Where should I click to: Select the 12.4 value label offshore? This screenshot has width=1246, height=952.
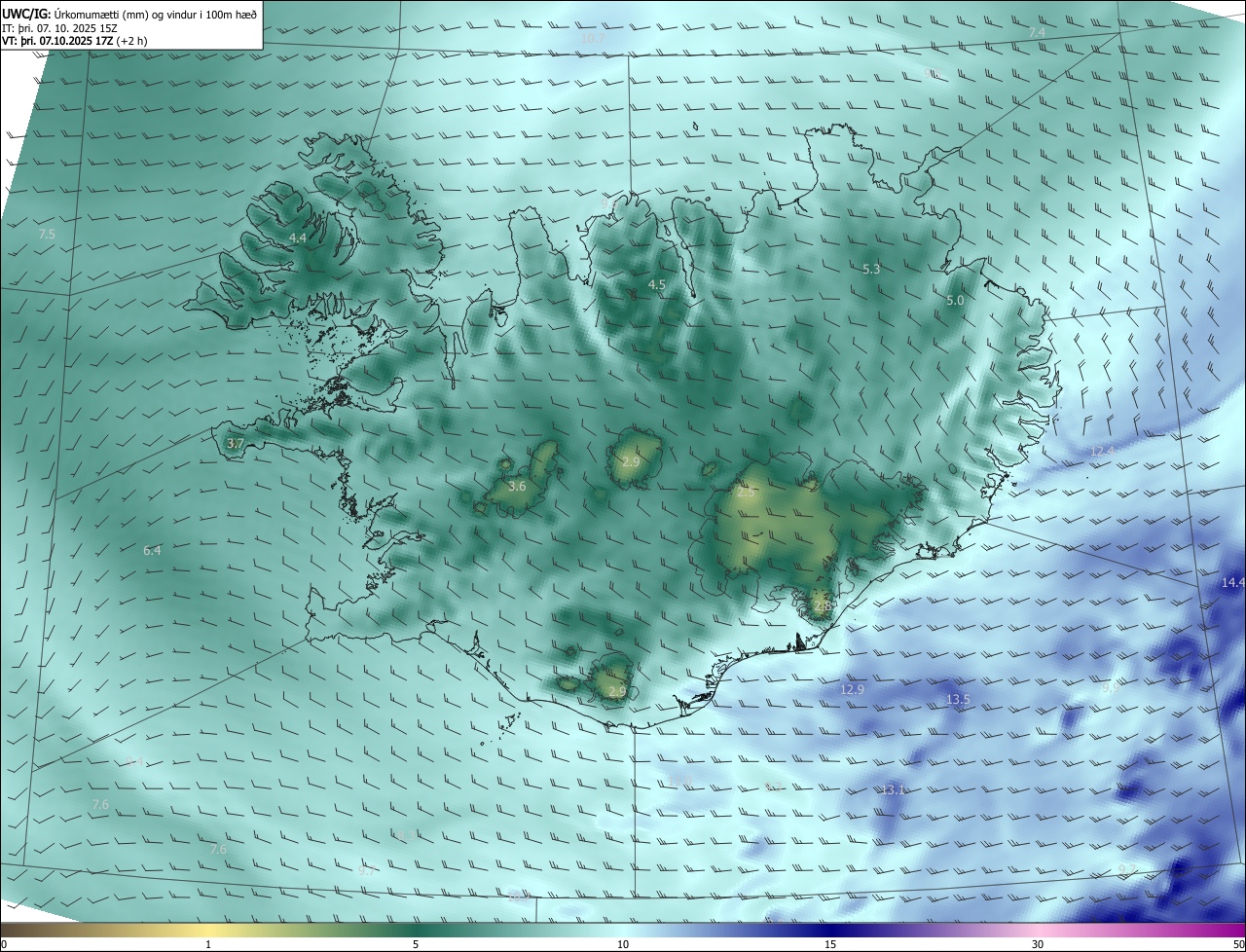1102,452
